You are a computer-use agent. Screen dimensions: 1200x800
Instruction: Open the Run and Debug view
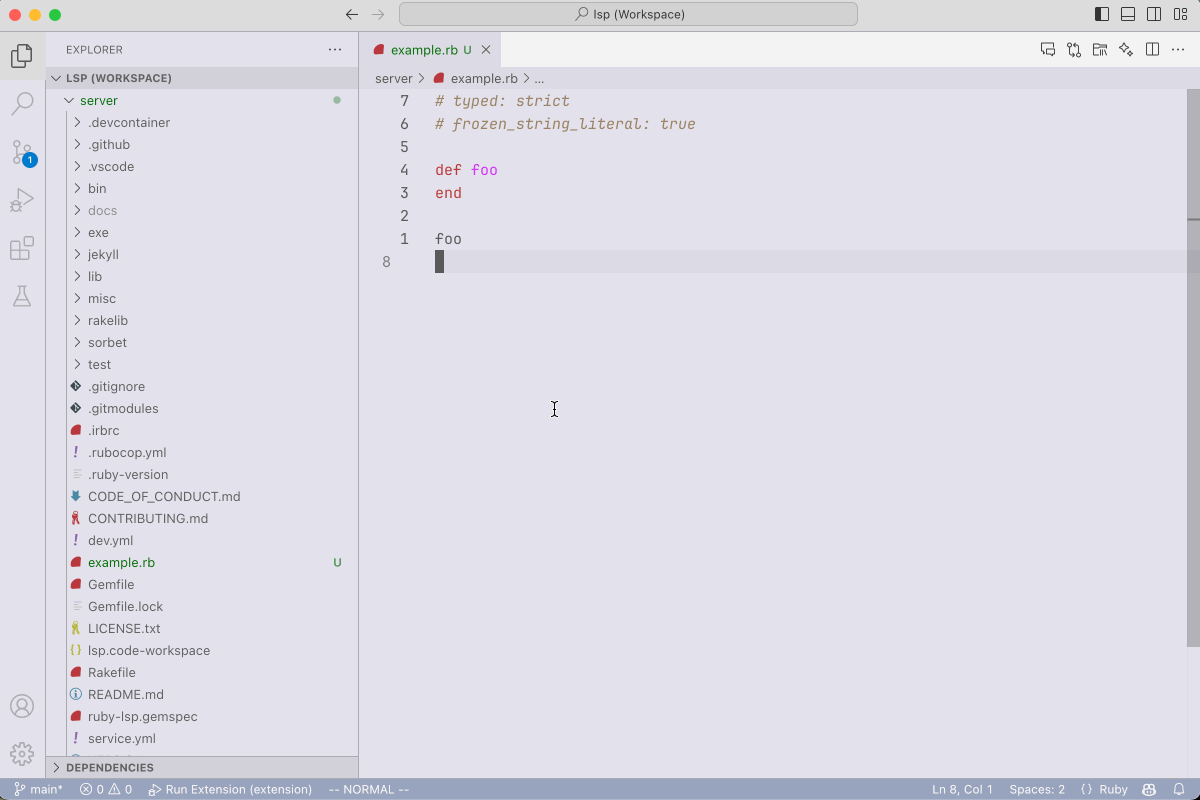point(22,200)
